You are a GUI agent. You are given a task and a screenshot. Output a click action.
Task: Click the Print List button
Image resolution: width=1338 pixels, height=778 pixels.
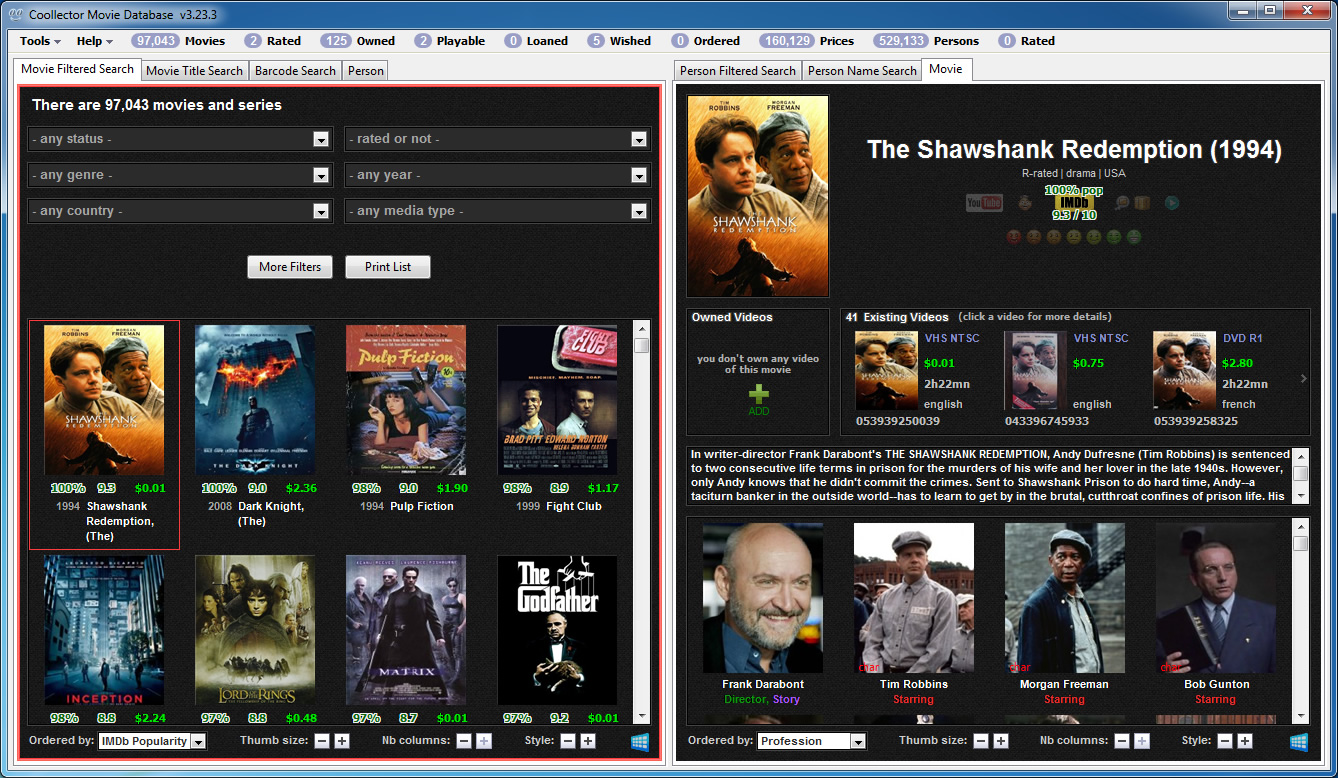(x=388, y=267)
